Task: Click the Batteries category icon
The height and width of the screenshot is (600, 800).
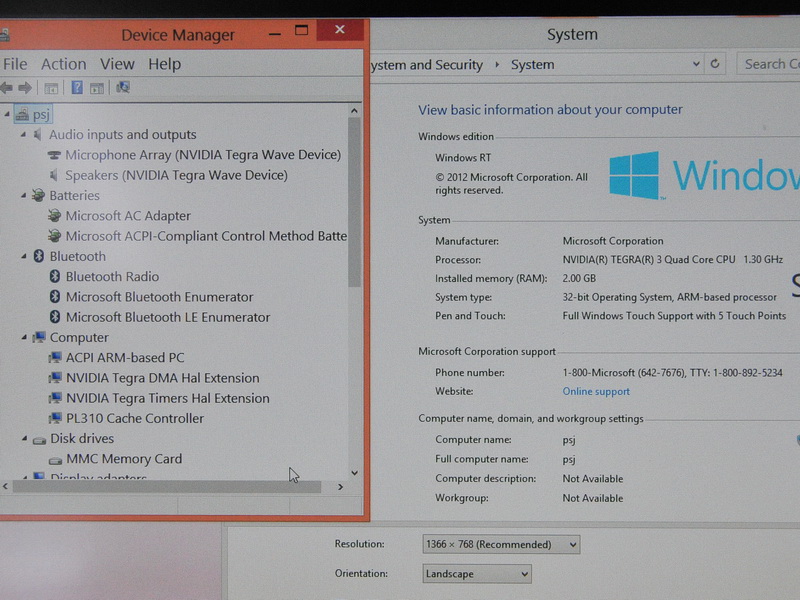Action: 38,195
